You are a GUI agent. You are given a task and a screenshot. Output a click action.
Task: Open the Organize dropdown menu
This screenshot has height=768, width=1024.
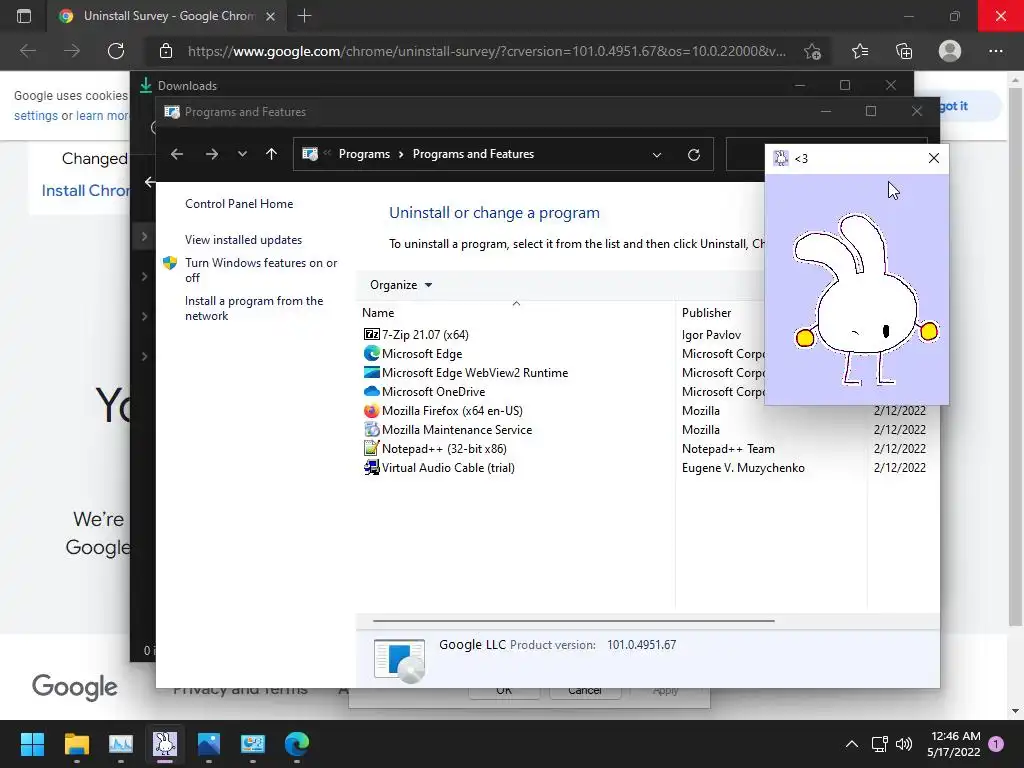401,285
